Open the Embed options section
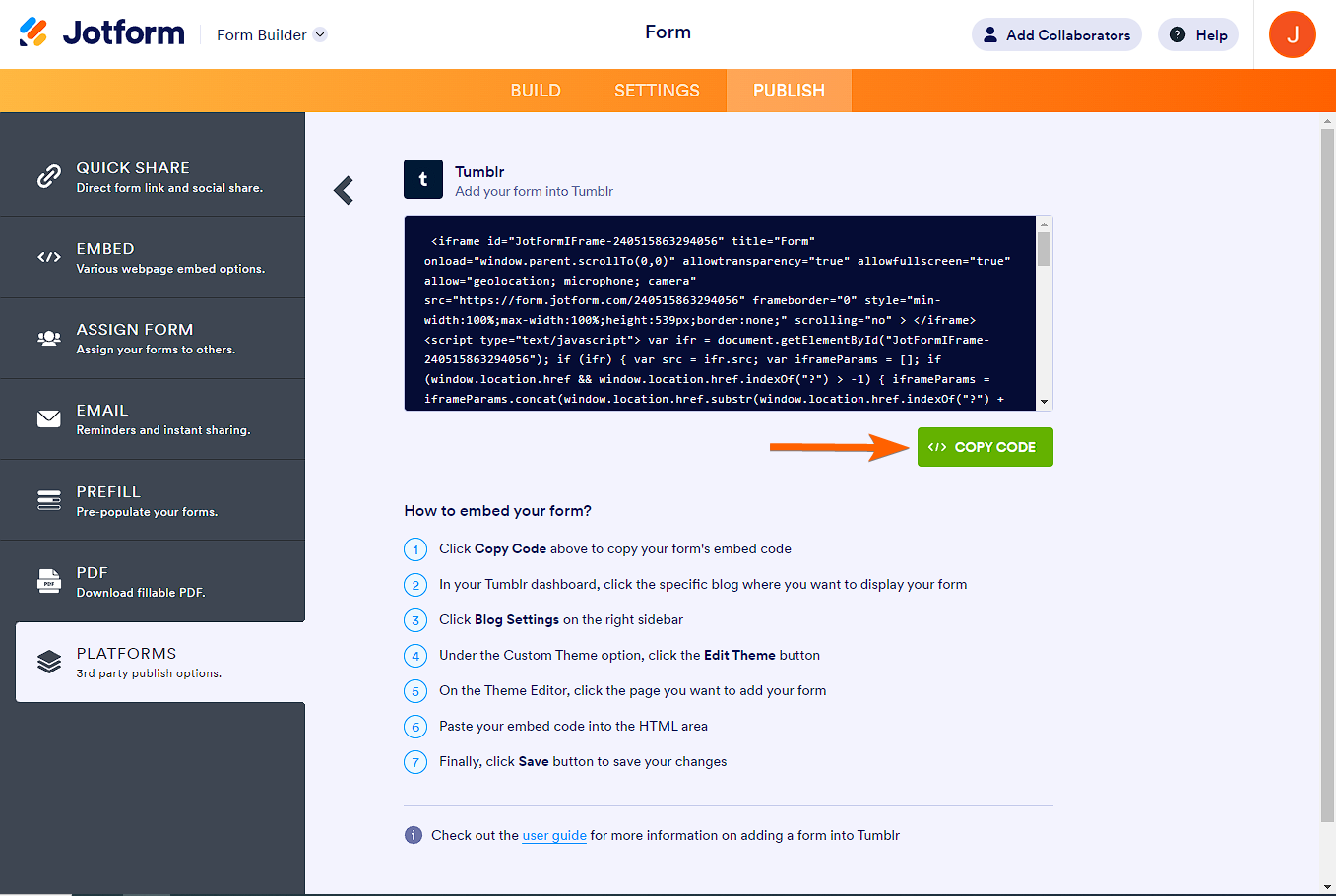1336x896 pixels. [153, 257]
